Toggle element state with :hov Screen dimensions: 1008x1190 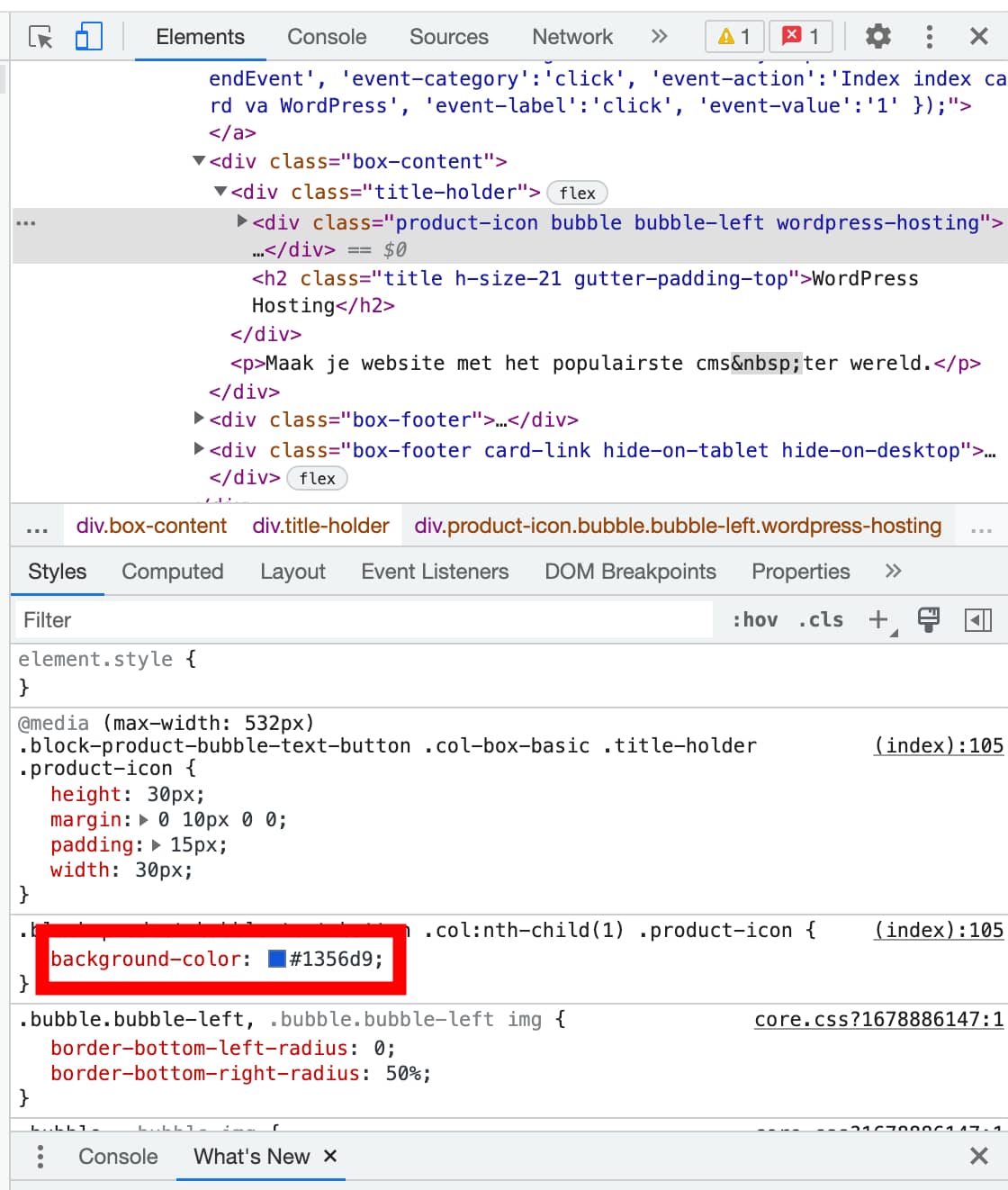click(x=756, y=619)
